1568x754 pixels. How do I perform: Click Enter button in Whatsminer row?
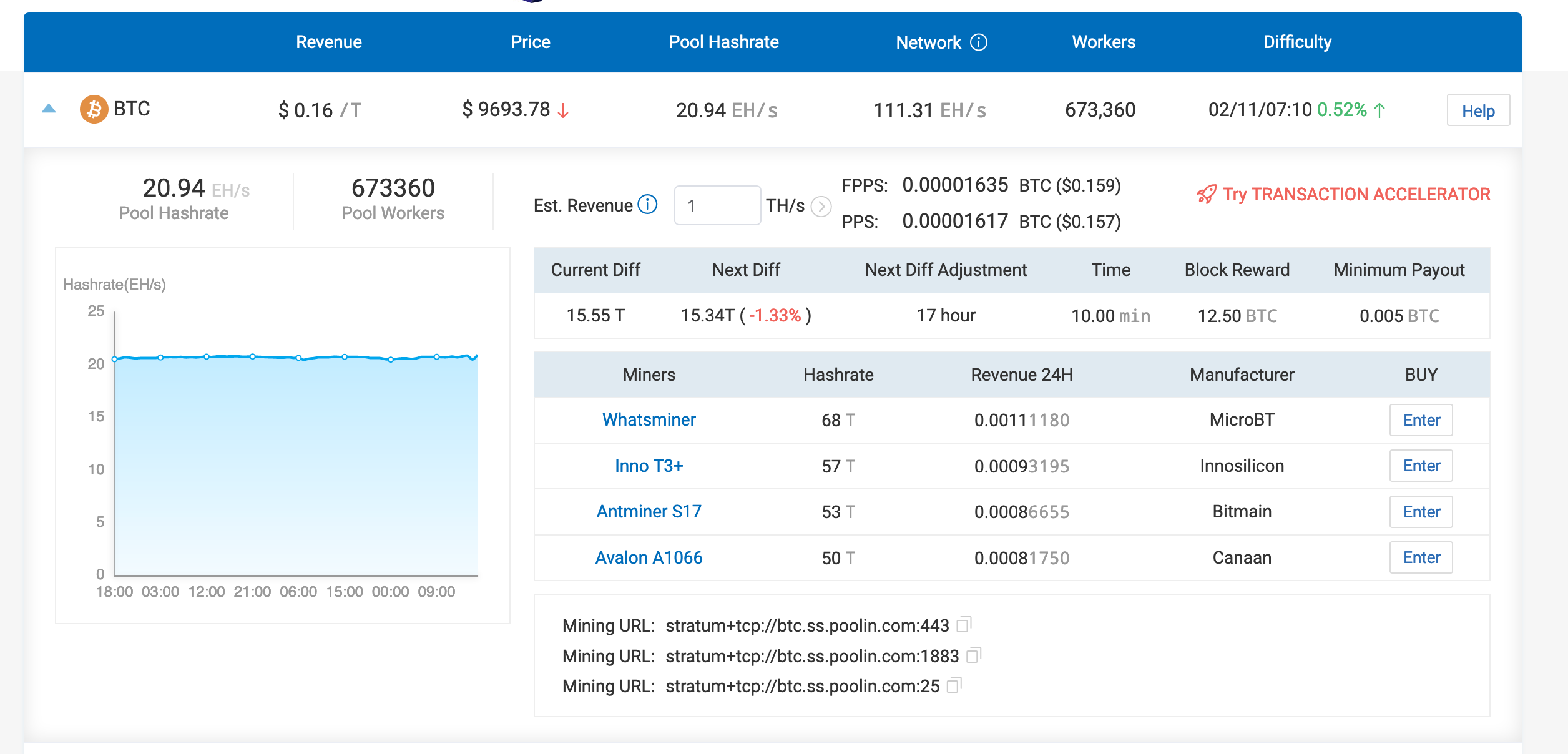[1421, 420]
